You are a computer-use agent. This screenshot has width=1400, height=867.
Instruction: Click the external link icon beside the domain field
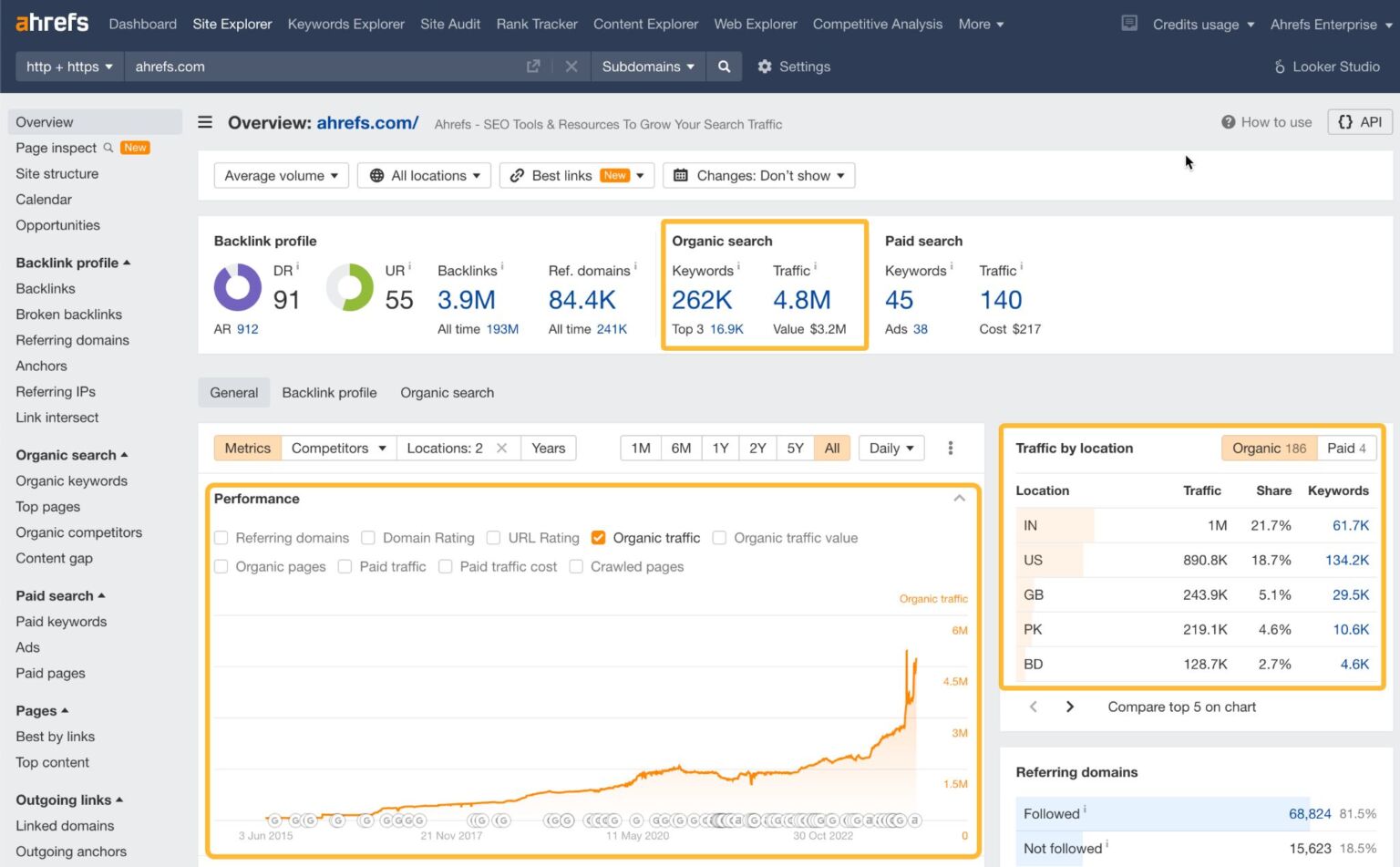pos(533,66)
